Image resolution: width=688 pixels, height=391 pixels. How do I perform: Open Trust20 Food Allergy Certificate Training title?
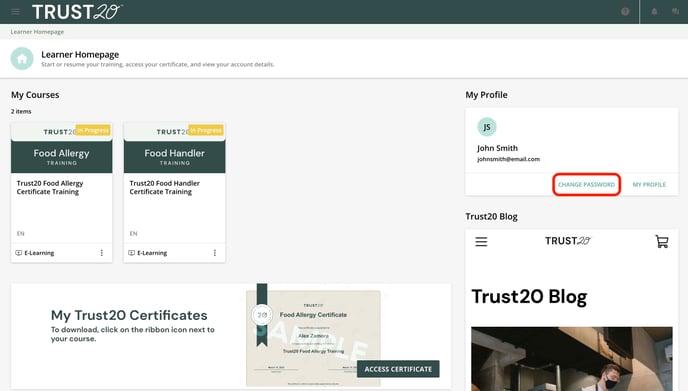50,187
